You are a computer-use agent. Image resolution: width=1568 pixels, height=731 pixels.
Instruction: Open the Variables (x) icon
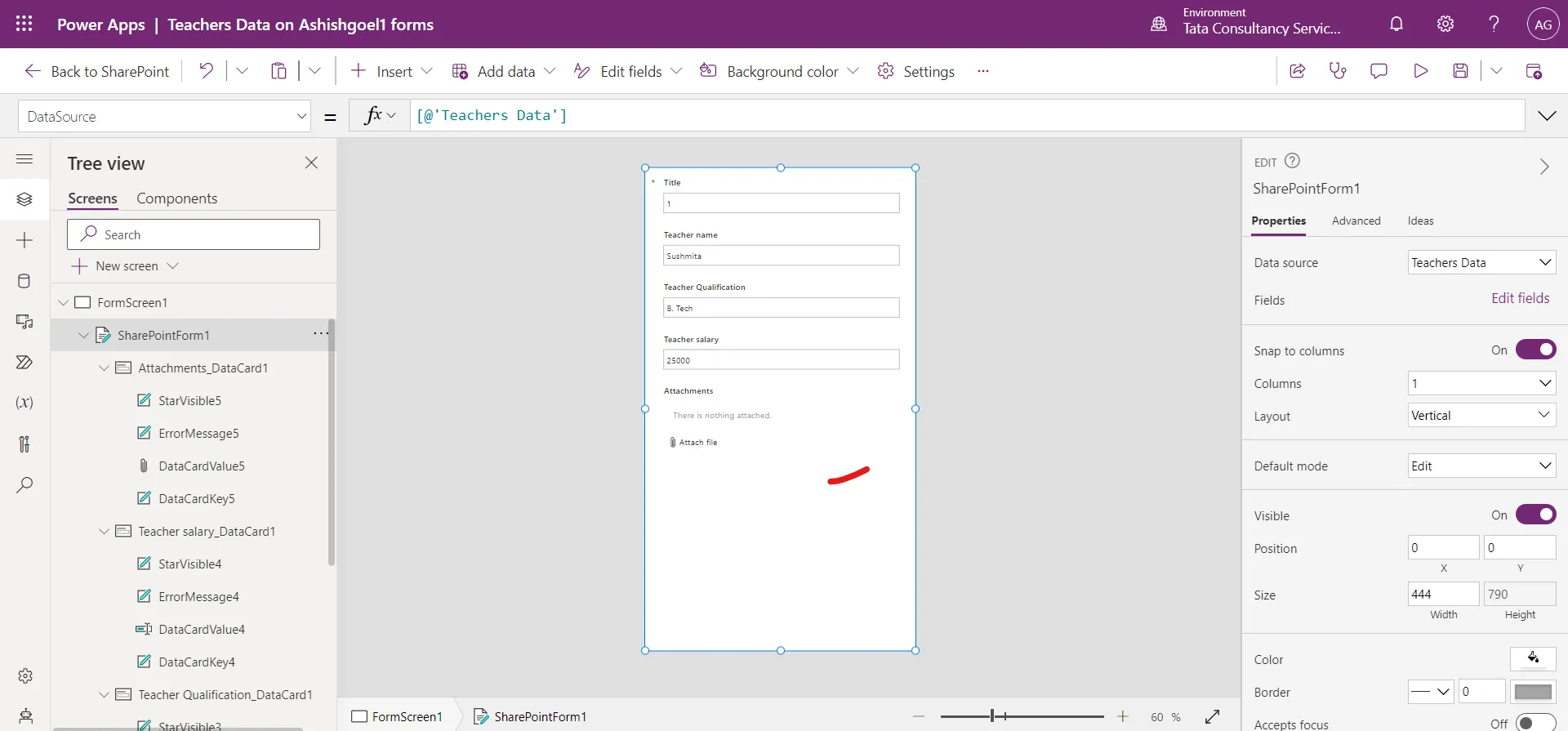(x=24, y=403)
